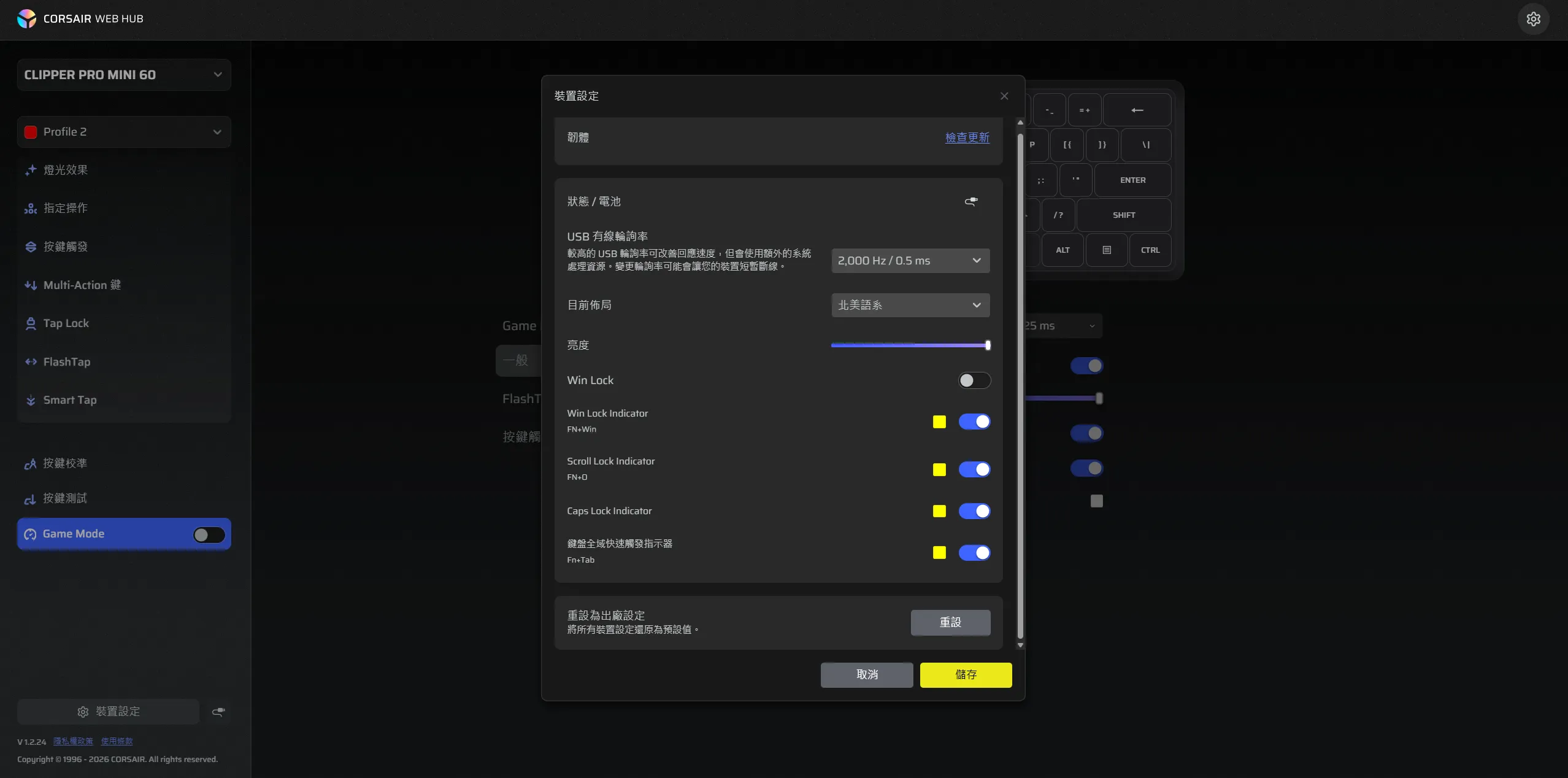Click the USB connection icon beside 裝置設定
This screenshot has height=778, width=1568.
pyautogui.click(x=218, y=712)
